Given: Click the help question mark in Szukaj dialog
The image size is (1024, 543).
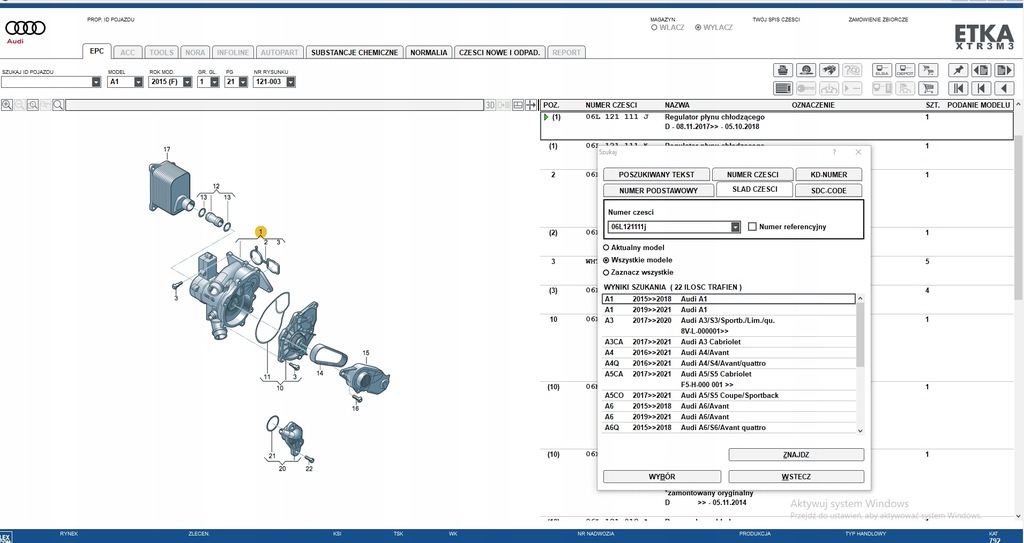Looking at the screenshot, I should coord(834,152).
